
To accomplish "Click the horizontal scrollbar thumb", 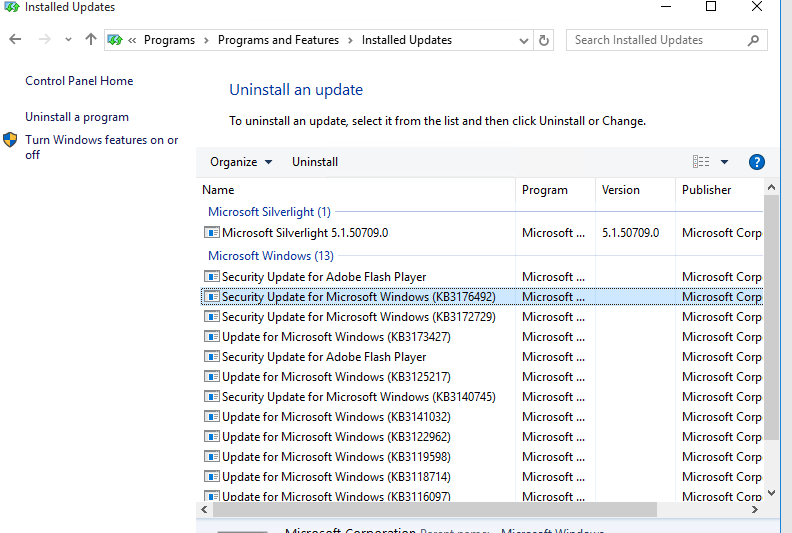I will 434,510.
